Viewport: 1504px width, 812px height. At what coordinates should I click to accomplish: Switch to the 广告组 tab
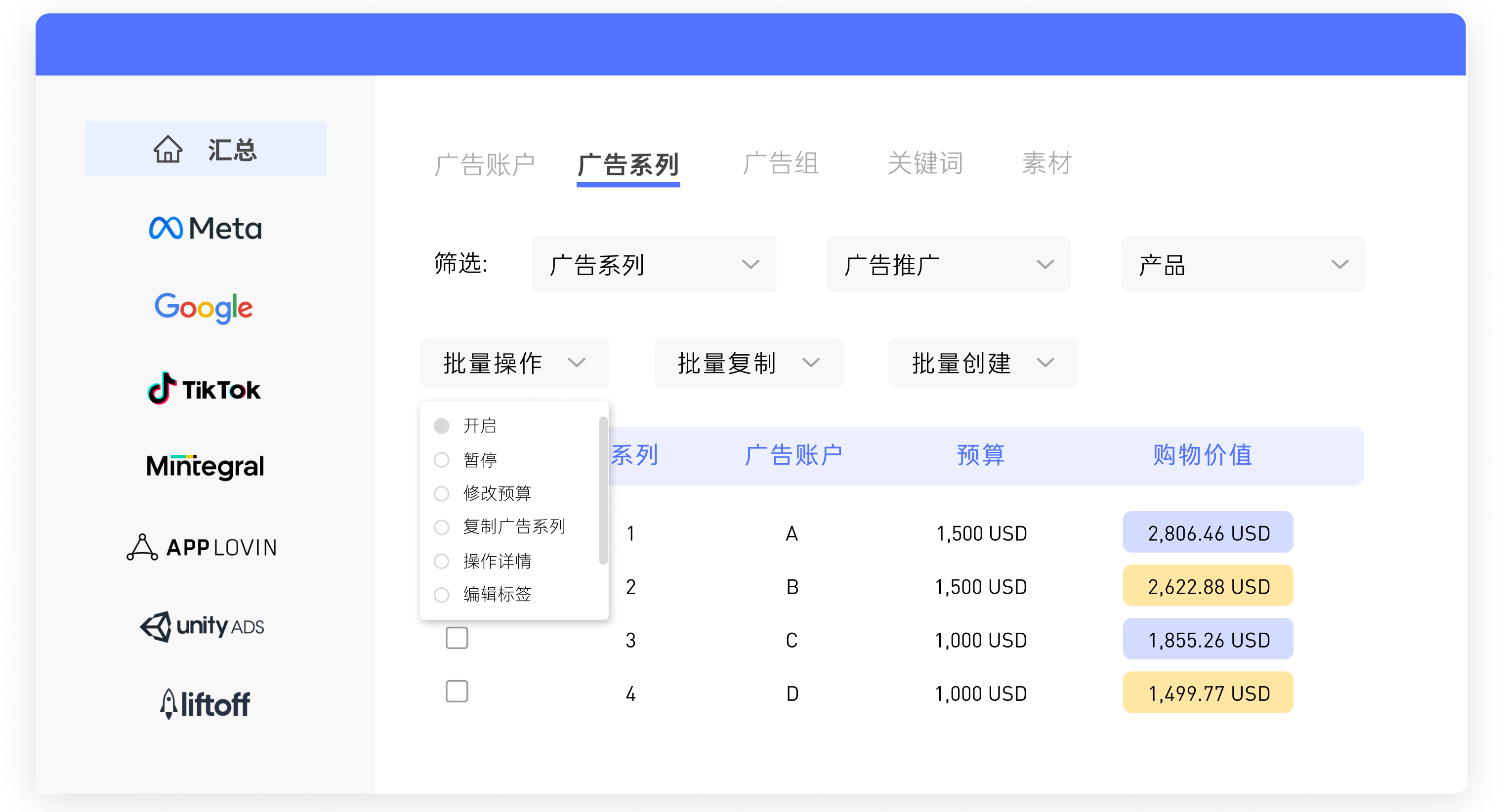[x=781, y=164]
